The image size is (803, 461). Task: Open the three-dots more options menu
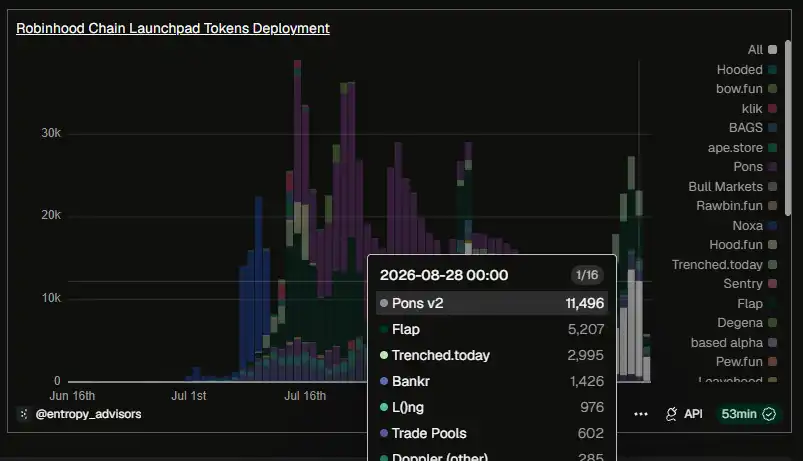click(641, 414)
